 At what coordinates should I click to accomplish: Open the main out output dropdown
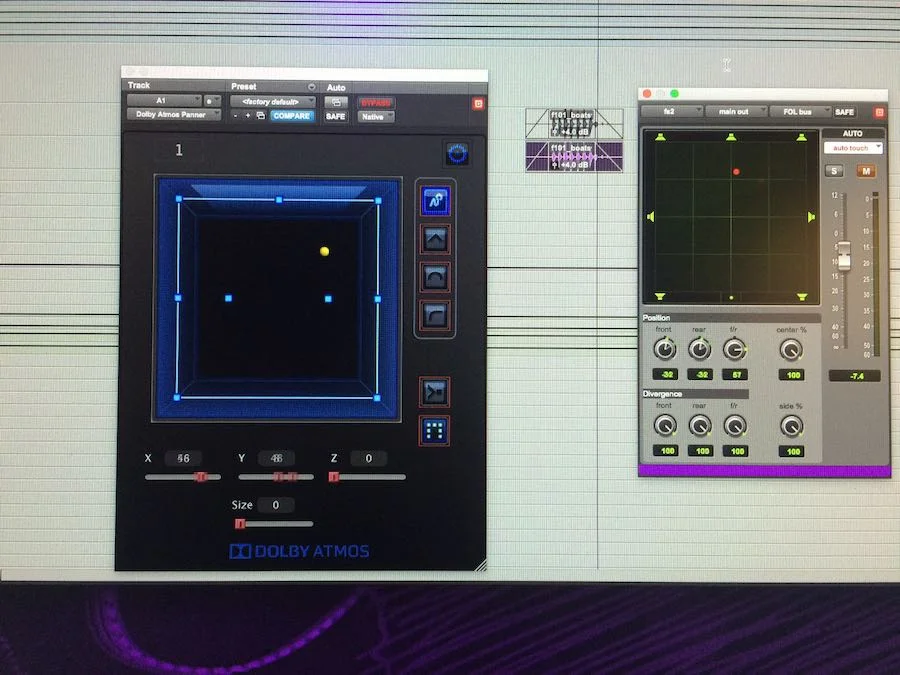click(x=736, y=111)
